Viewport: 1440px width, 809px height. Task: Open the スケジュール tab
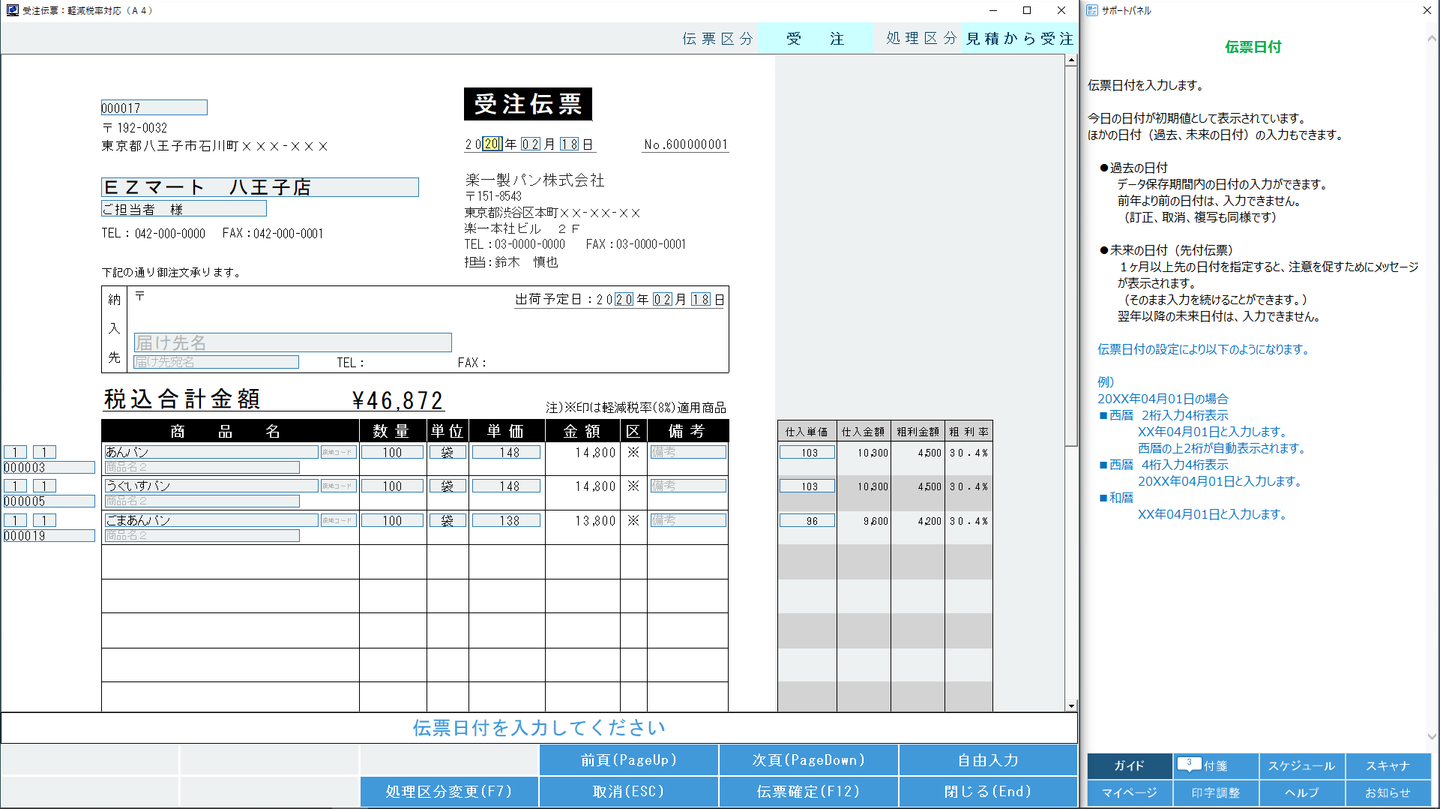[1301, 766]
